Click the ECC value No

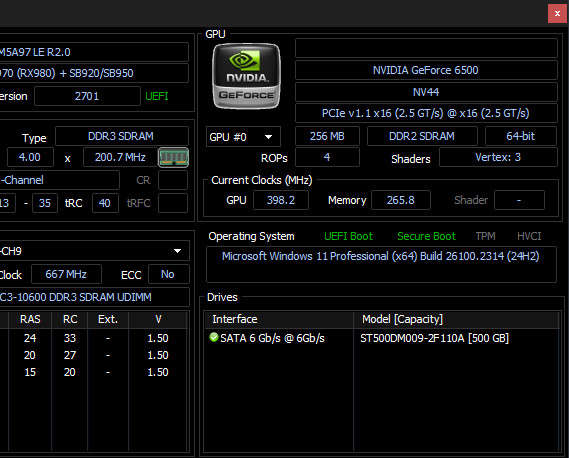point(168,274)
